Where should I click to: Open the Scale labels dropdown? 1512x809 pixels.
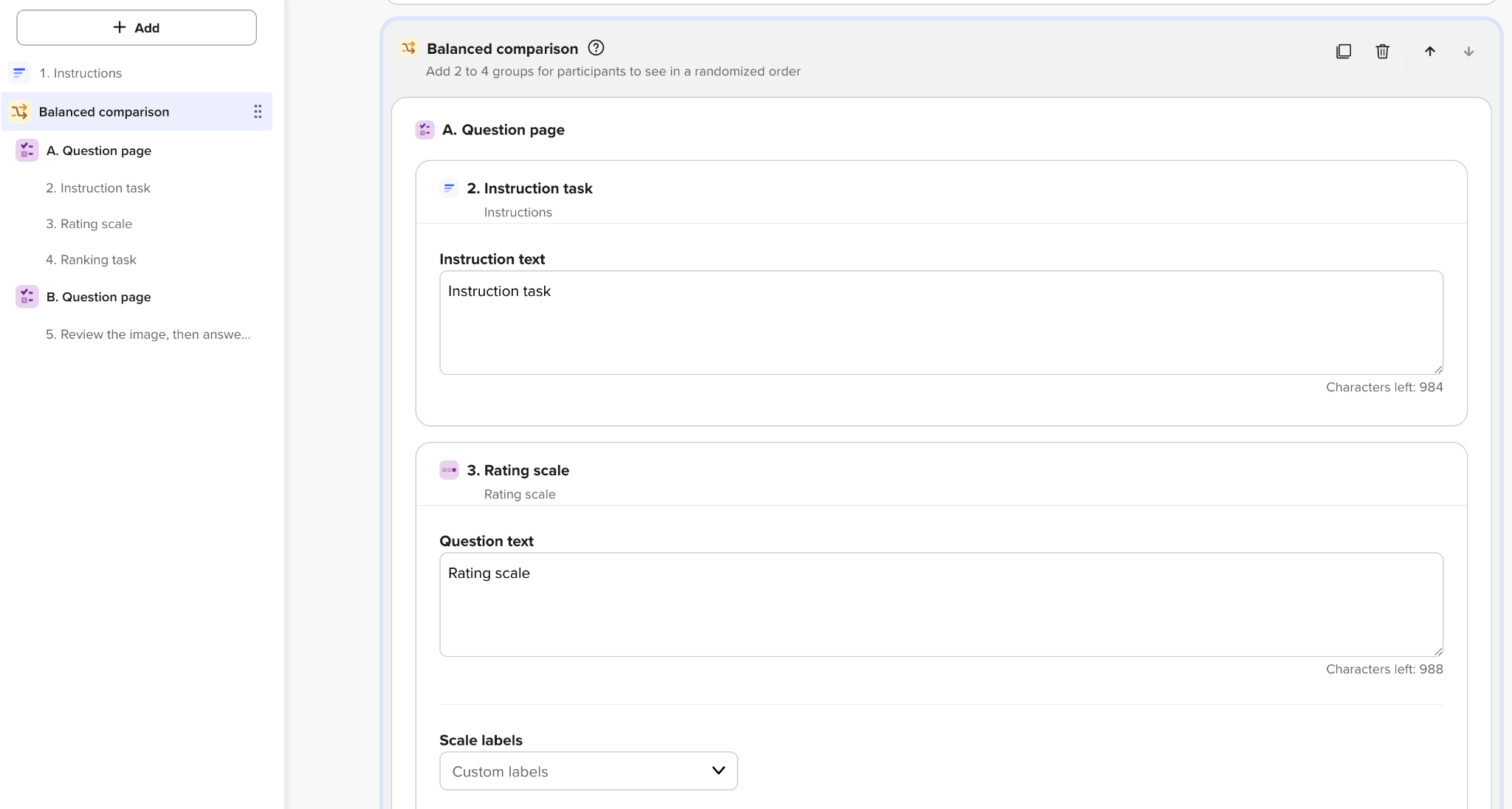(588, 771)
